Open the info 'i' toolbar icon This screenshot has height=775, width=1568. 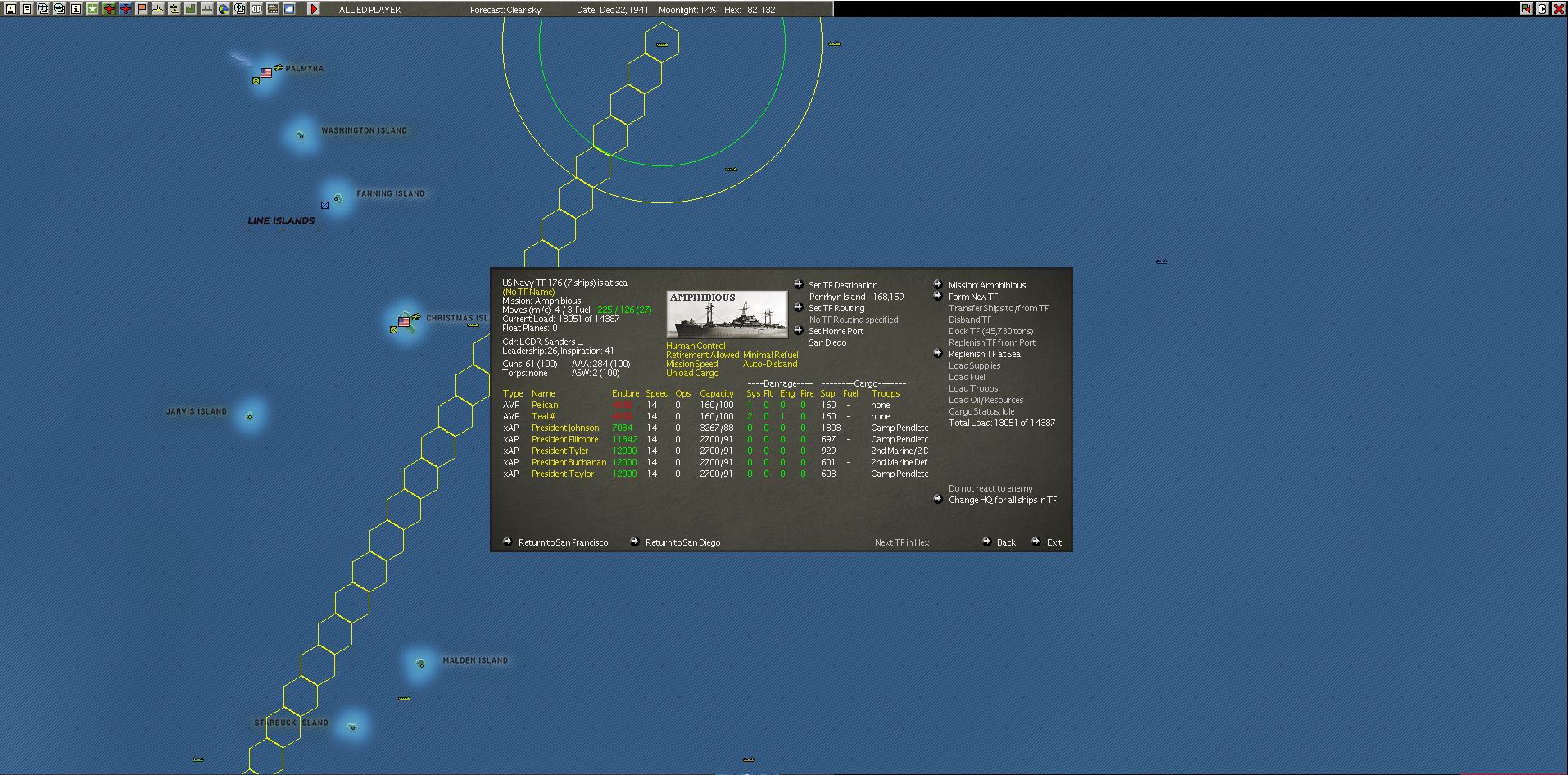pos(76,9)
